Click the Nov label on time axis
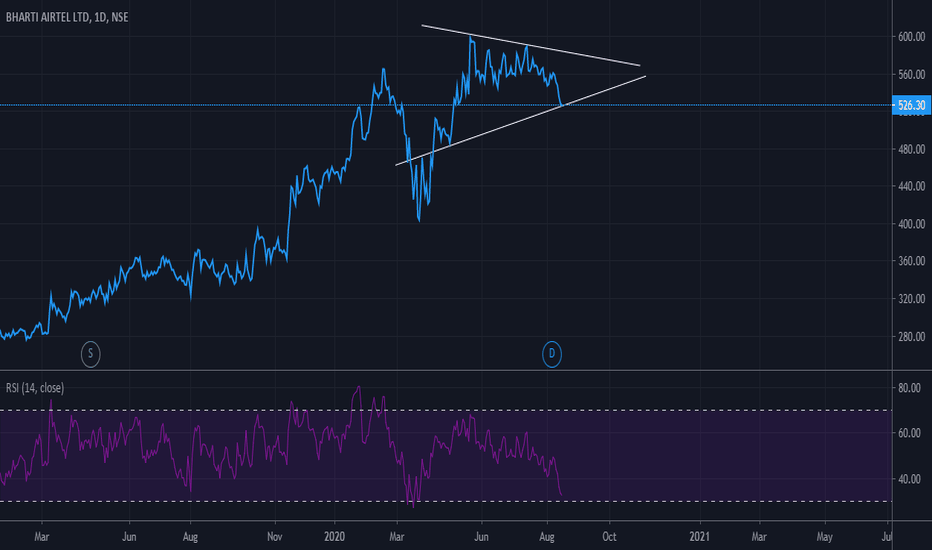This screenshot has height=550, width=932. (275, 536)
